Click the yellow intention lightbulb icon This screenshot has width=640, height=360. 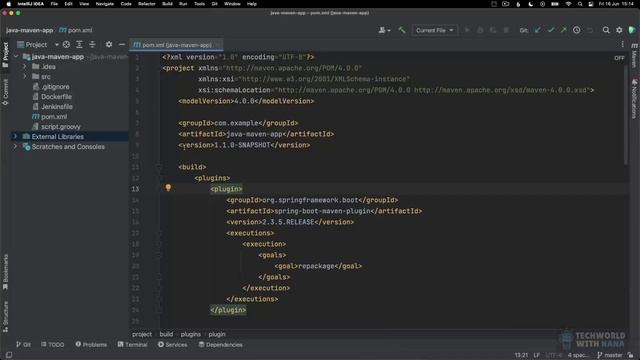tap(168, 188)
